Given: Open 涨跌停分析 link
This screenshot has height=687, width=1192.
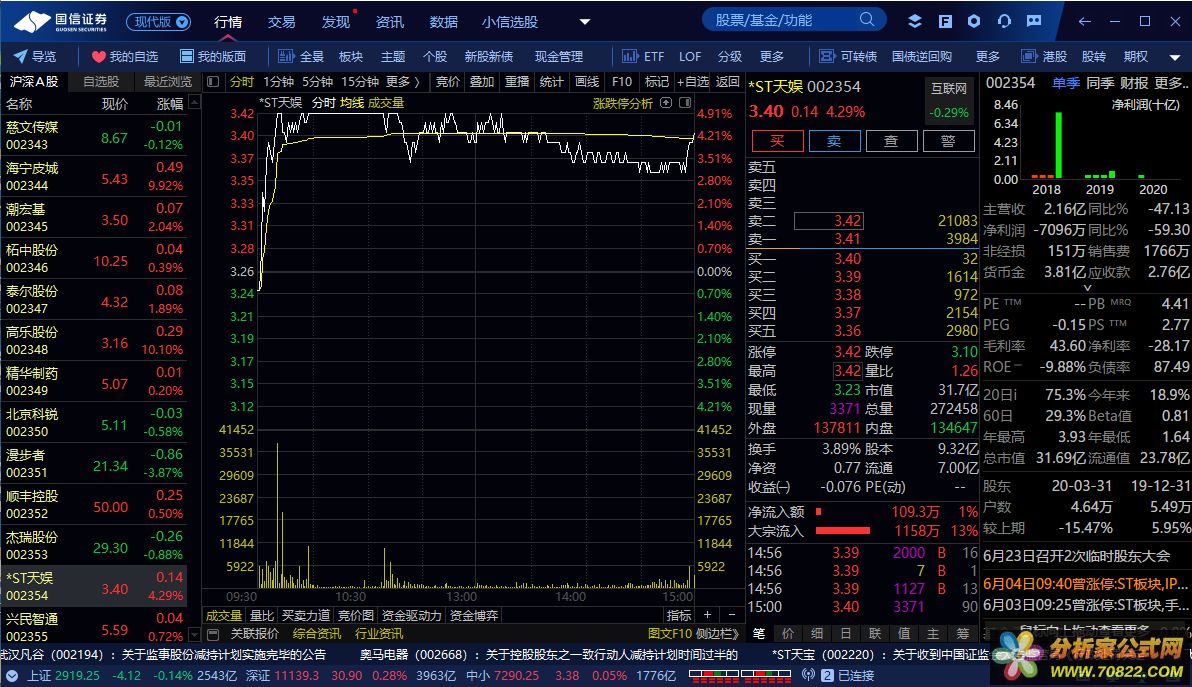Looking at the screenshot, I should pos(623,103).
